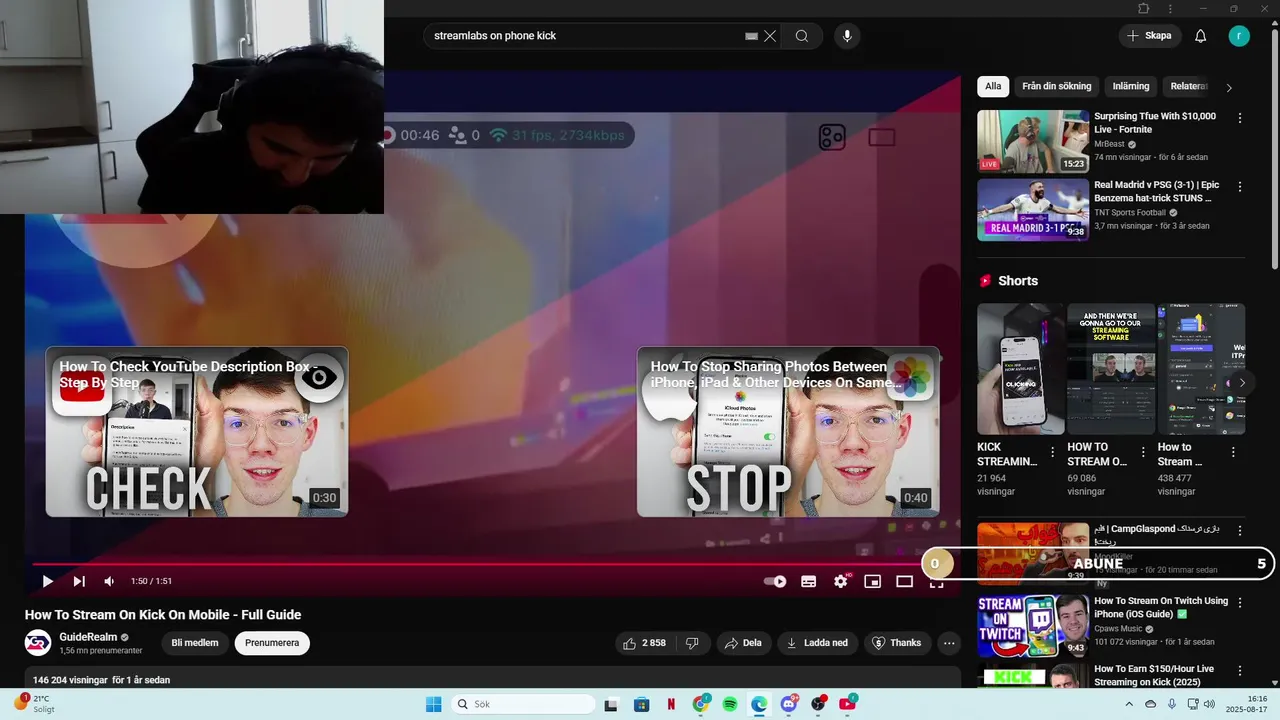This screenshot has height=720, width=1280.
Task: Open options for KICK STREAMIN... short
Action: (x=1052, y=452)
